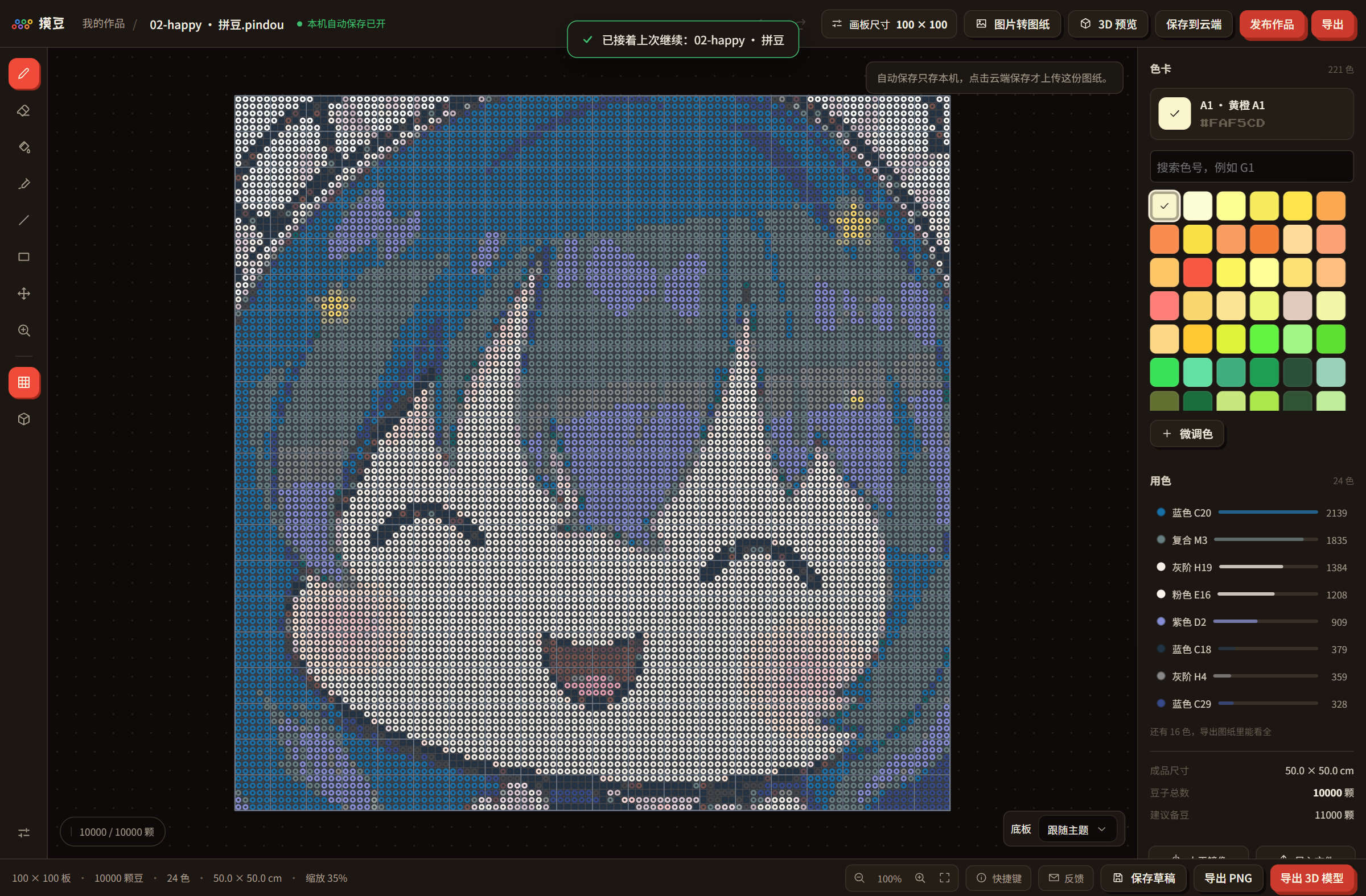Select the eraser tool
This screenshot has height=896, width=1366.
[x=24, y=110]
